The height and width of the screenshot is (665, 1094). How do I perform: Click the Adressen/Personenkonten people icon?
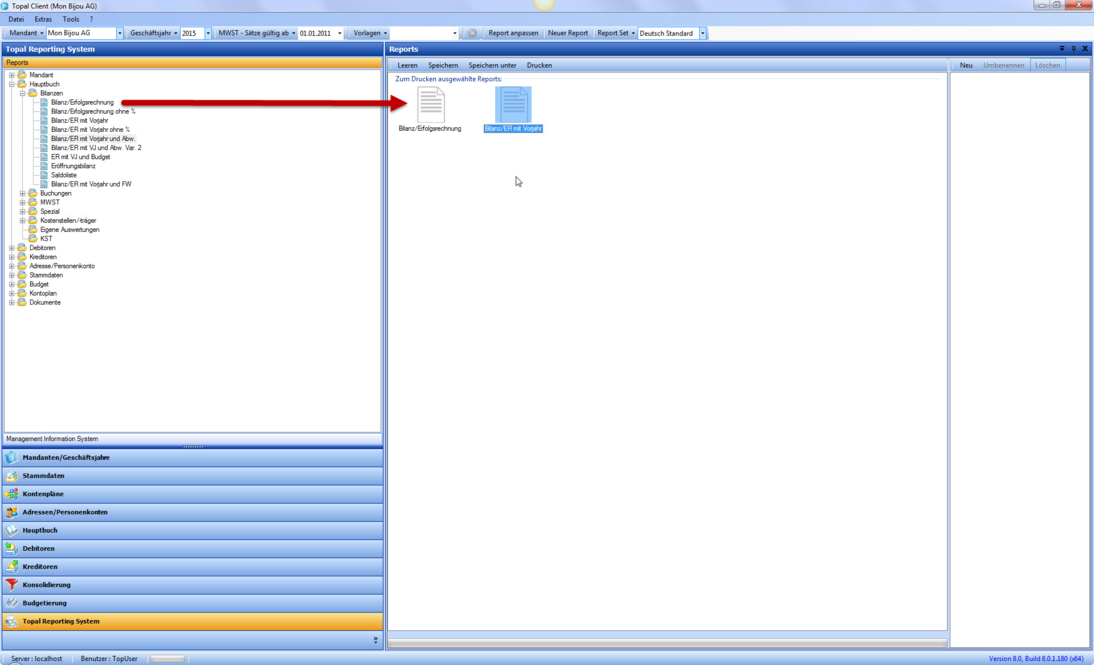12,512
